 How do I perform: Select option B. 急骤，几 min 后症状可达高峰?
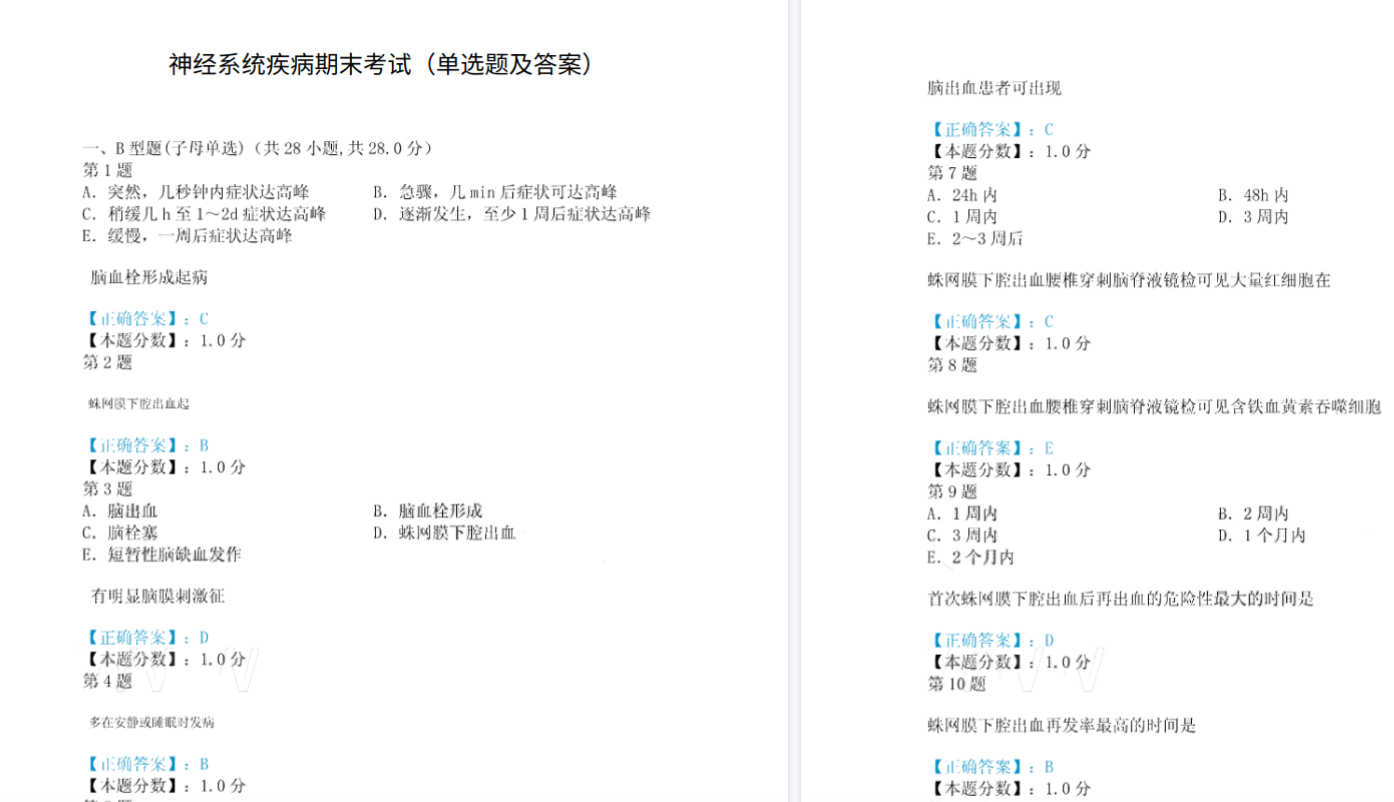494,192
